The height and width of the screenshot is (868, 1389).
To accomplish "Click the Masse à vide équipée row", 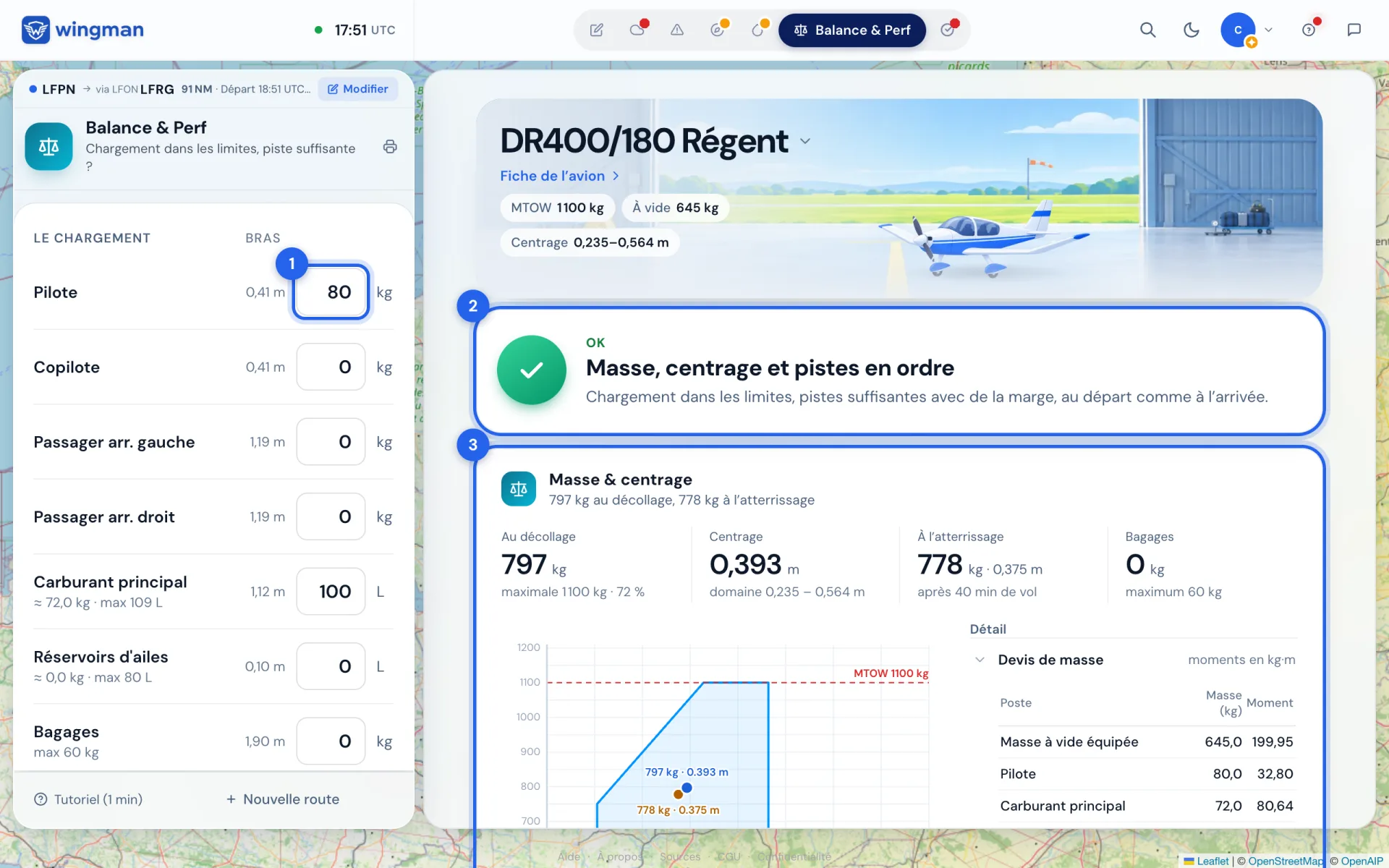I will [1147, 742].
